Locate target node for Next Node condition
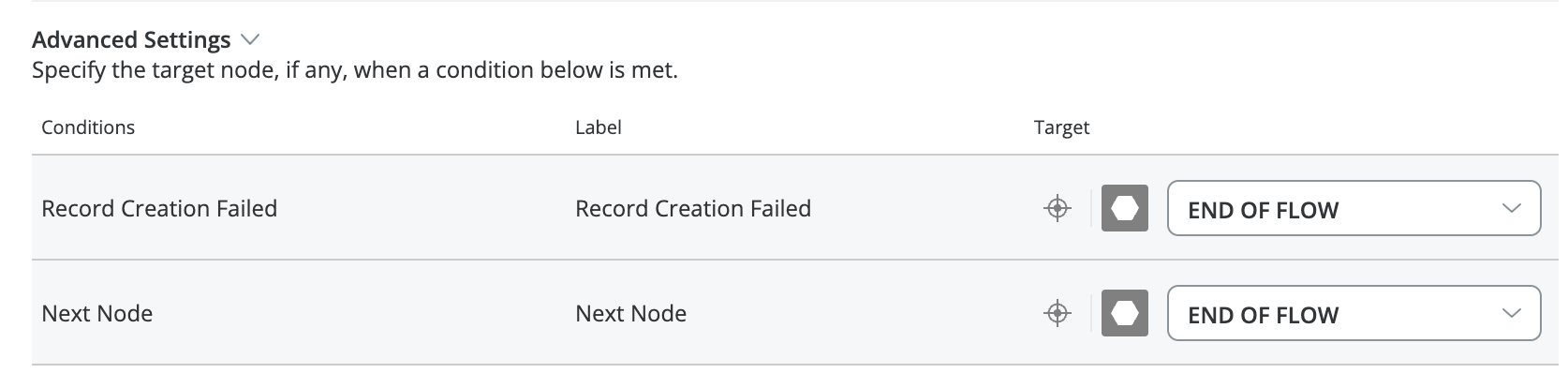The image size is (1568, 388). click(1057, 313)
